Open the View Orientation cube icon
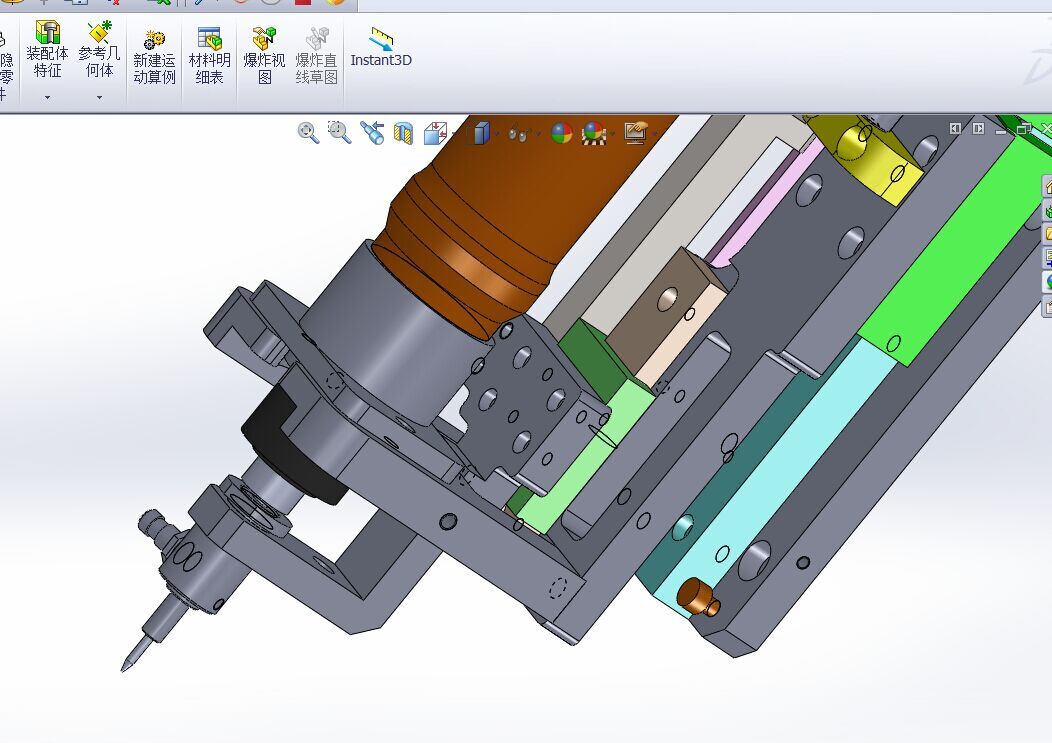Viewport: 1052px width, 743px height. [x=435, y=133]
